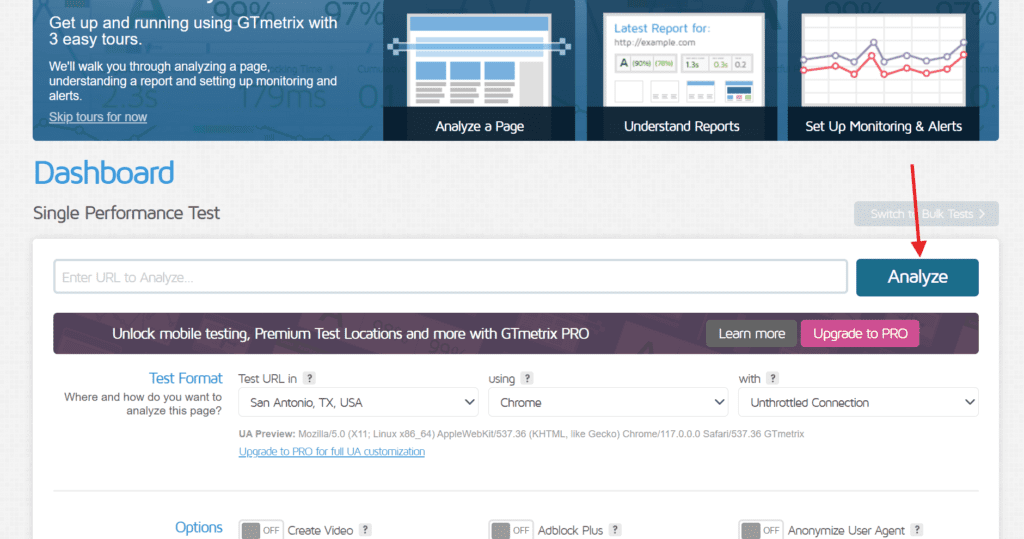Follow the Skip tours for now link
This screenshot has width=1024, height=539.
coord(98,117)
